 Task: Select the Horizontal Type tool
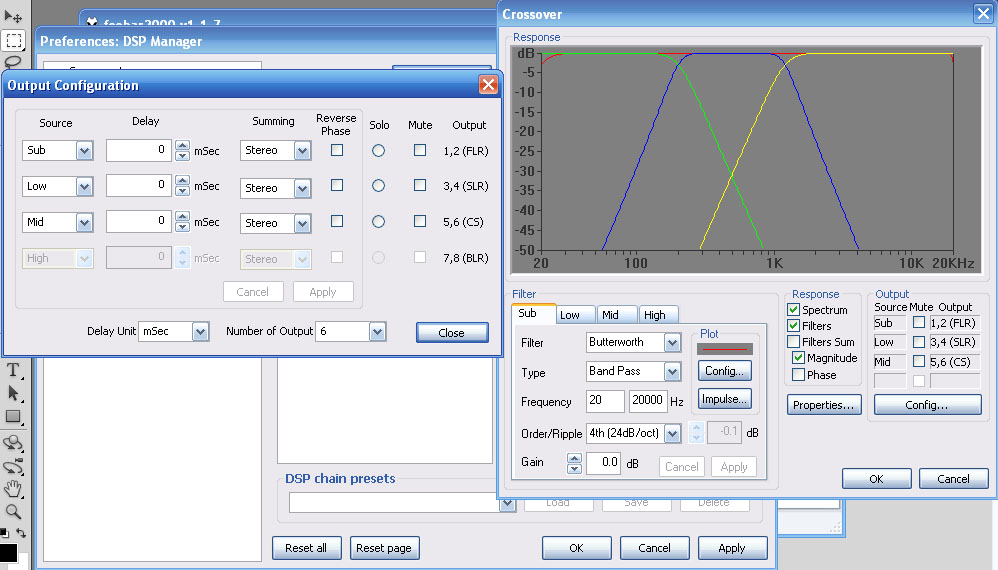pos(13,370)
